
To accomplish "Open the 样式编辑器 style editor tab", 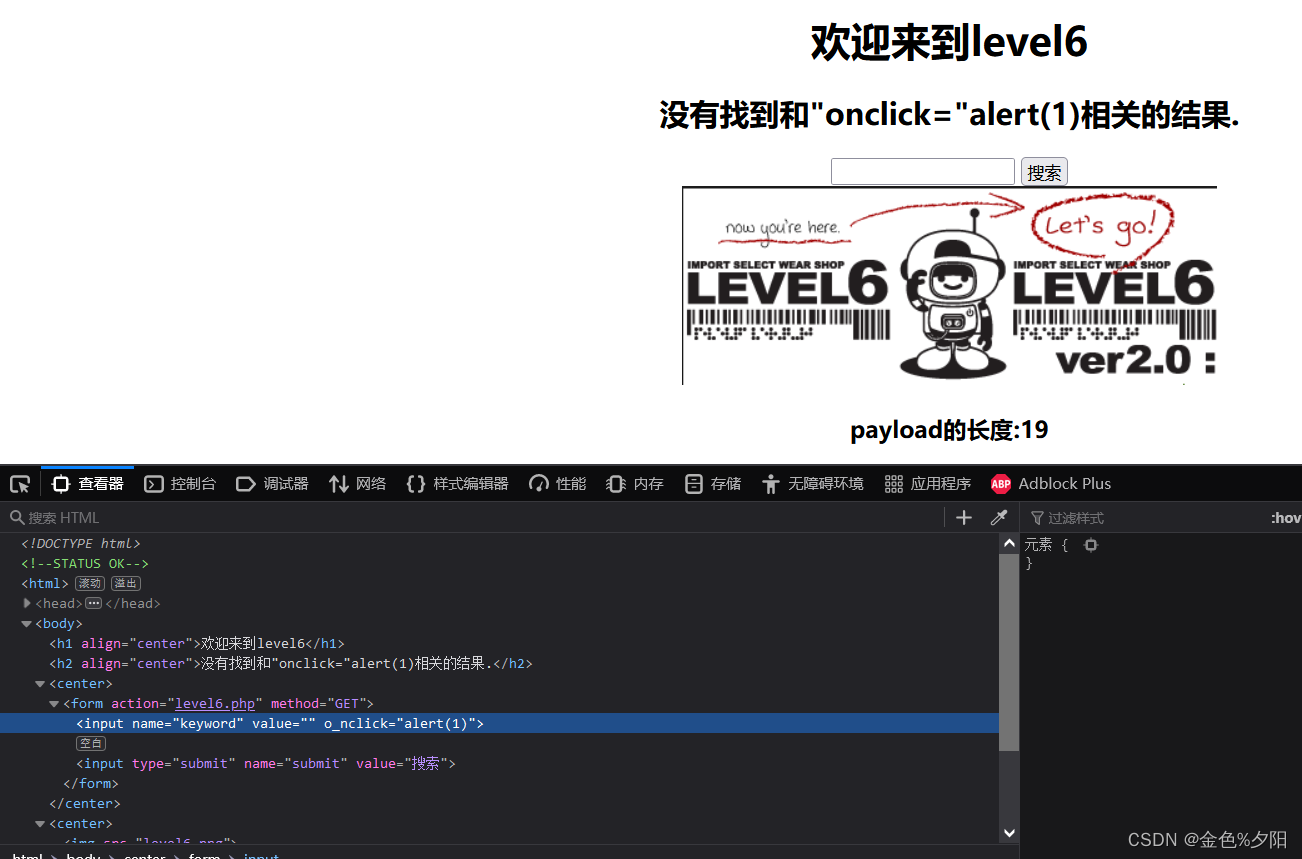I will pos(457,484).
